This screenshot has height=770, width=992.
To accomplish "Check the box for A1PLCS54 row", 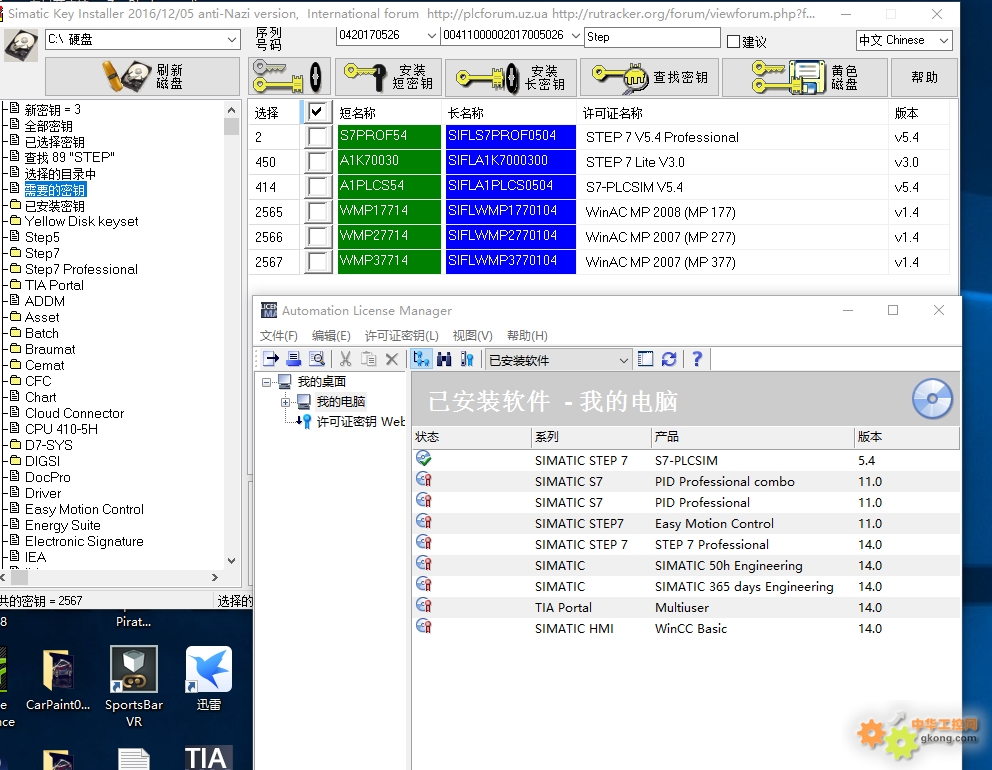I will coord(318,187).
